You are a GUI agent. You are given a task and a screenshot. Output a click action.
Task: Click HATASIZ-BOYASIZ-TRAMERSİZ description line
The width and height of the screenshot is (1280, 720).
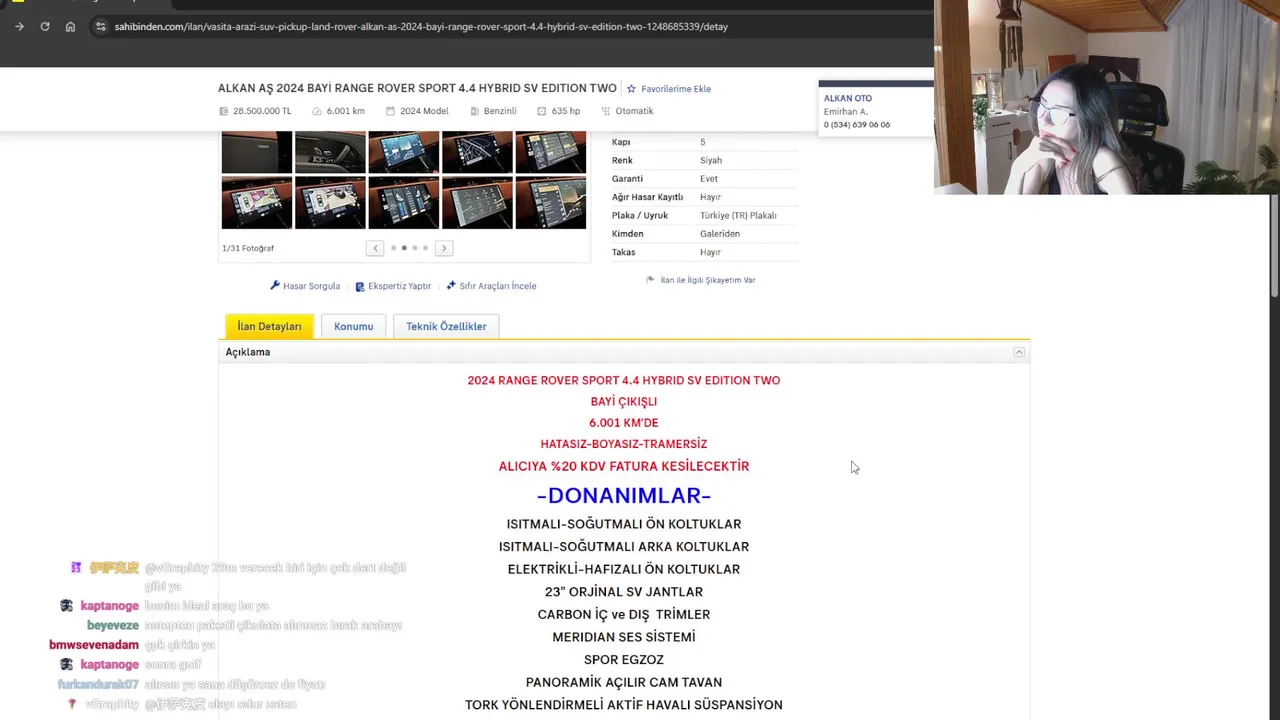(624, 444)
